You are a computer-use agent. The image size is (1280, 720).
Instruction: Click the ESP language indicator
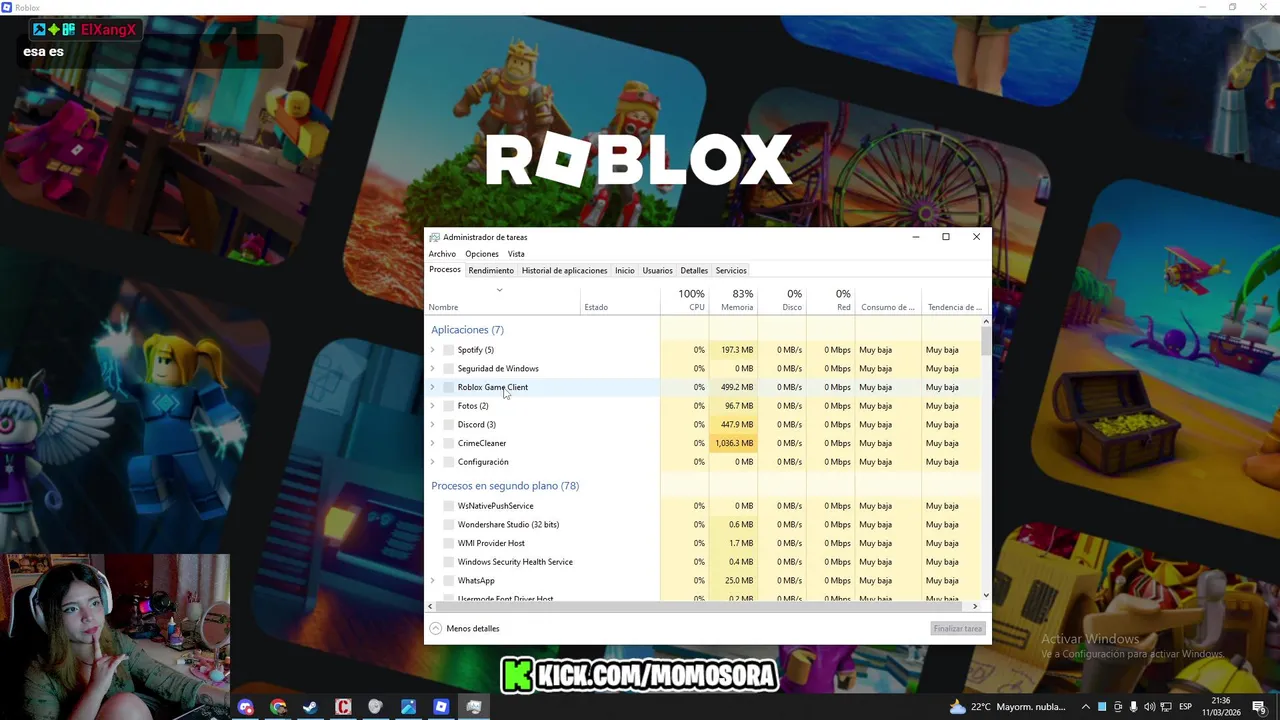(x=1185, y=707)
